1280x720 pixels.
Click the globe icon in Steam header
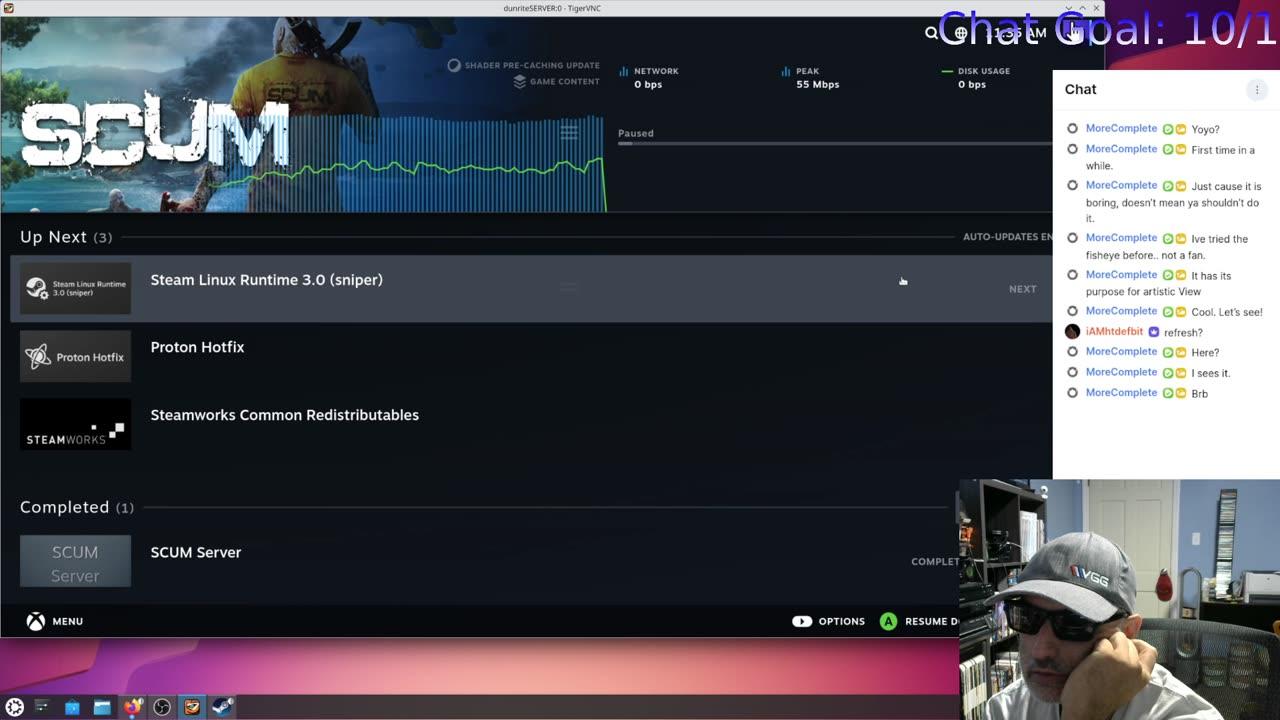[961, 33]
